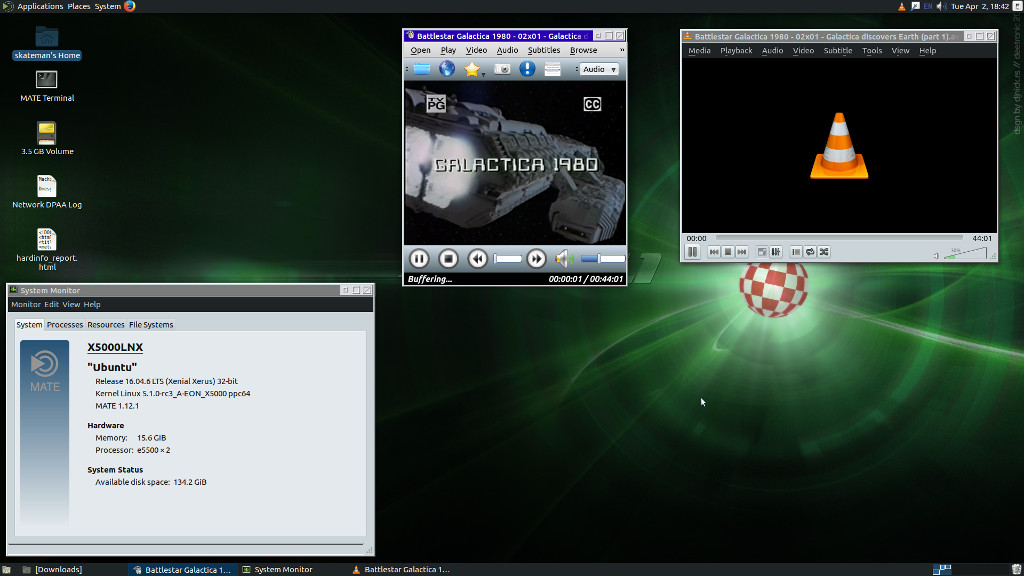The width and height of the screenshot is (1024, 576).
Task: Toggle the VLC playlist button
Action: [x=795, y=252]
